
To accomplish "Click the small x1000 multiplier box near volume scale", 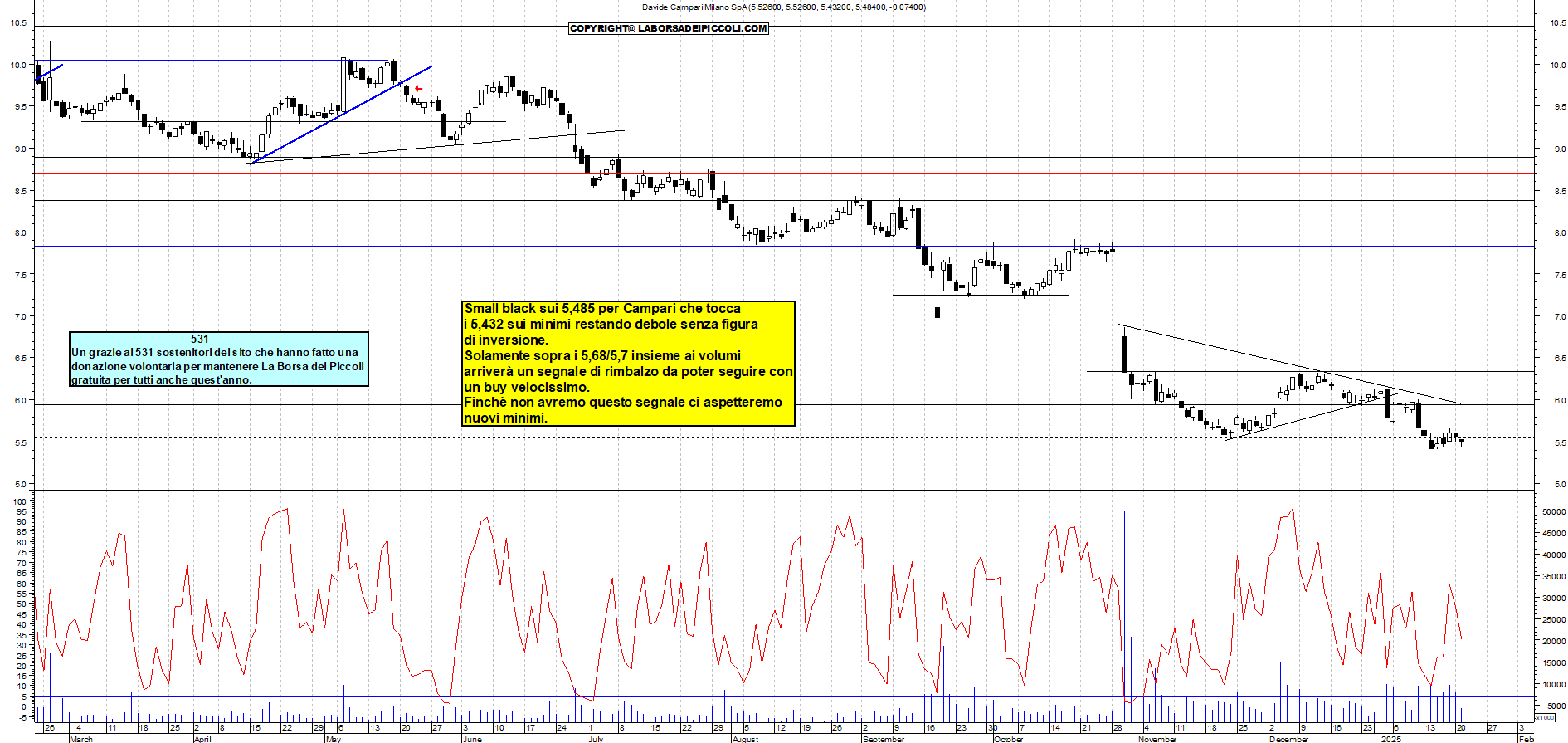I will point(1546,716).
